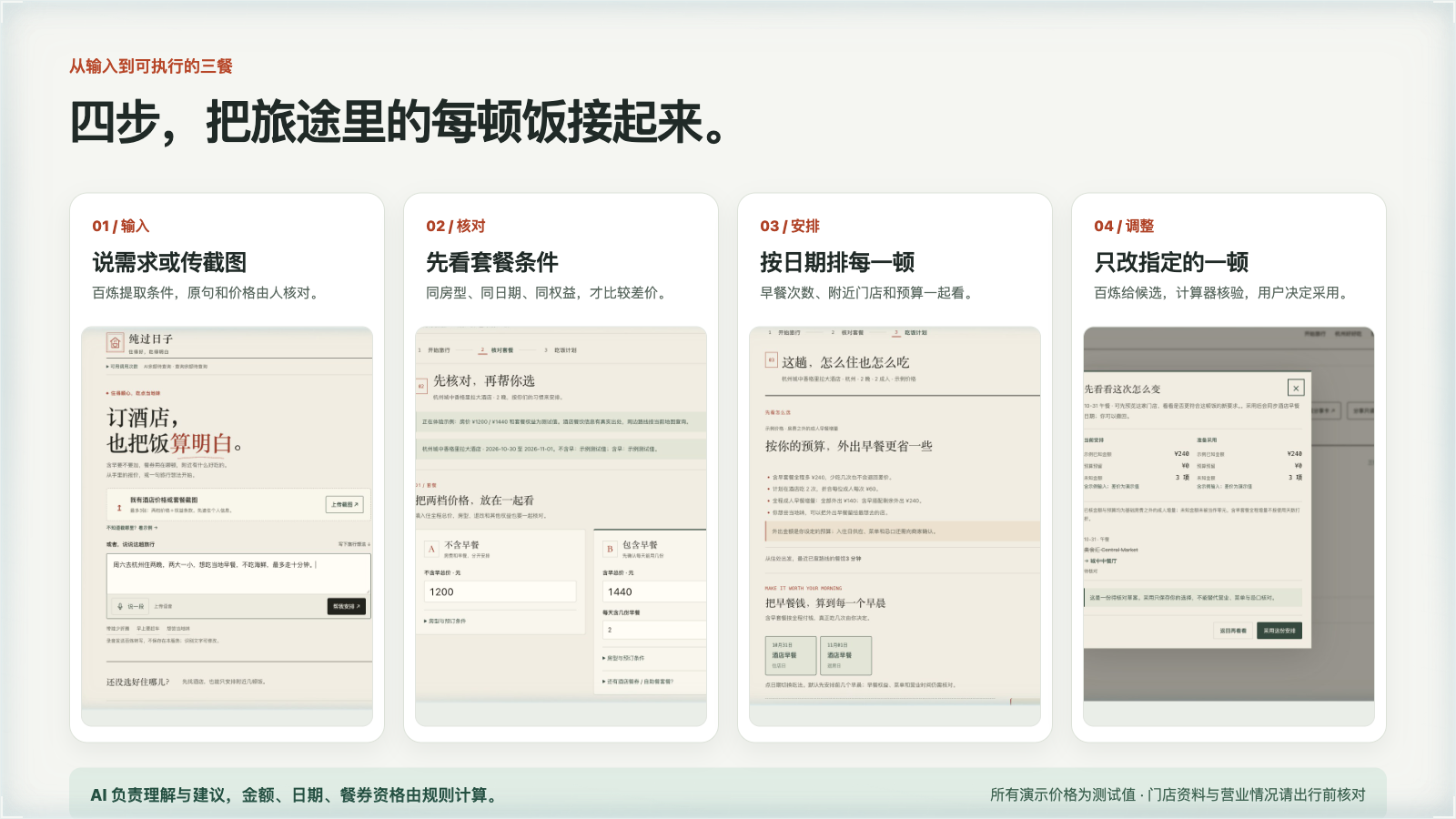Image resolution: width=1456 pixels, height=819 pixels.
Task: Select step 吃饭计划 in the 核对 card
Action: (561, 349)
